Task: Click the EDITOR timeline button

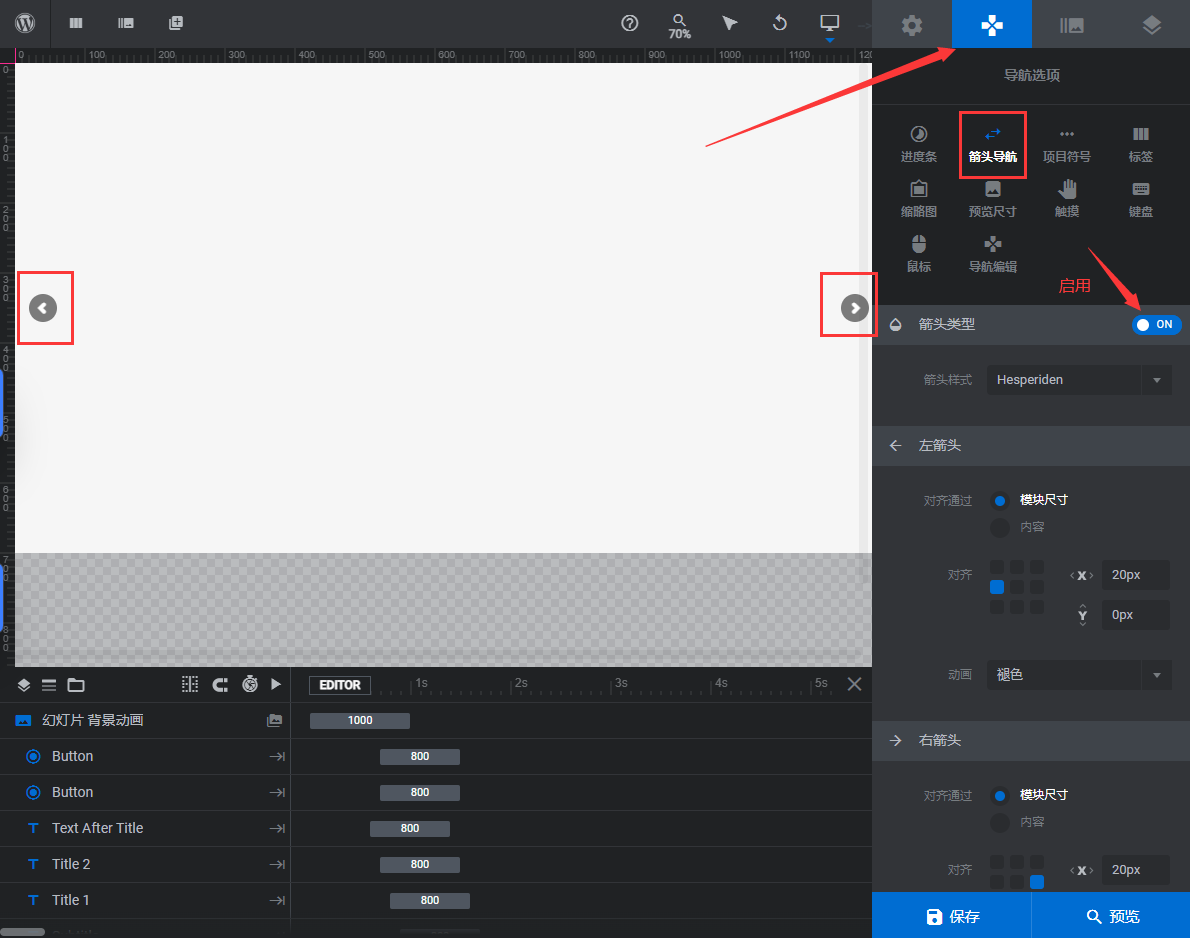Action: click(x=340, y=685)
